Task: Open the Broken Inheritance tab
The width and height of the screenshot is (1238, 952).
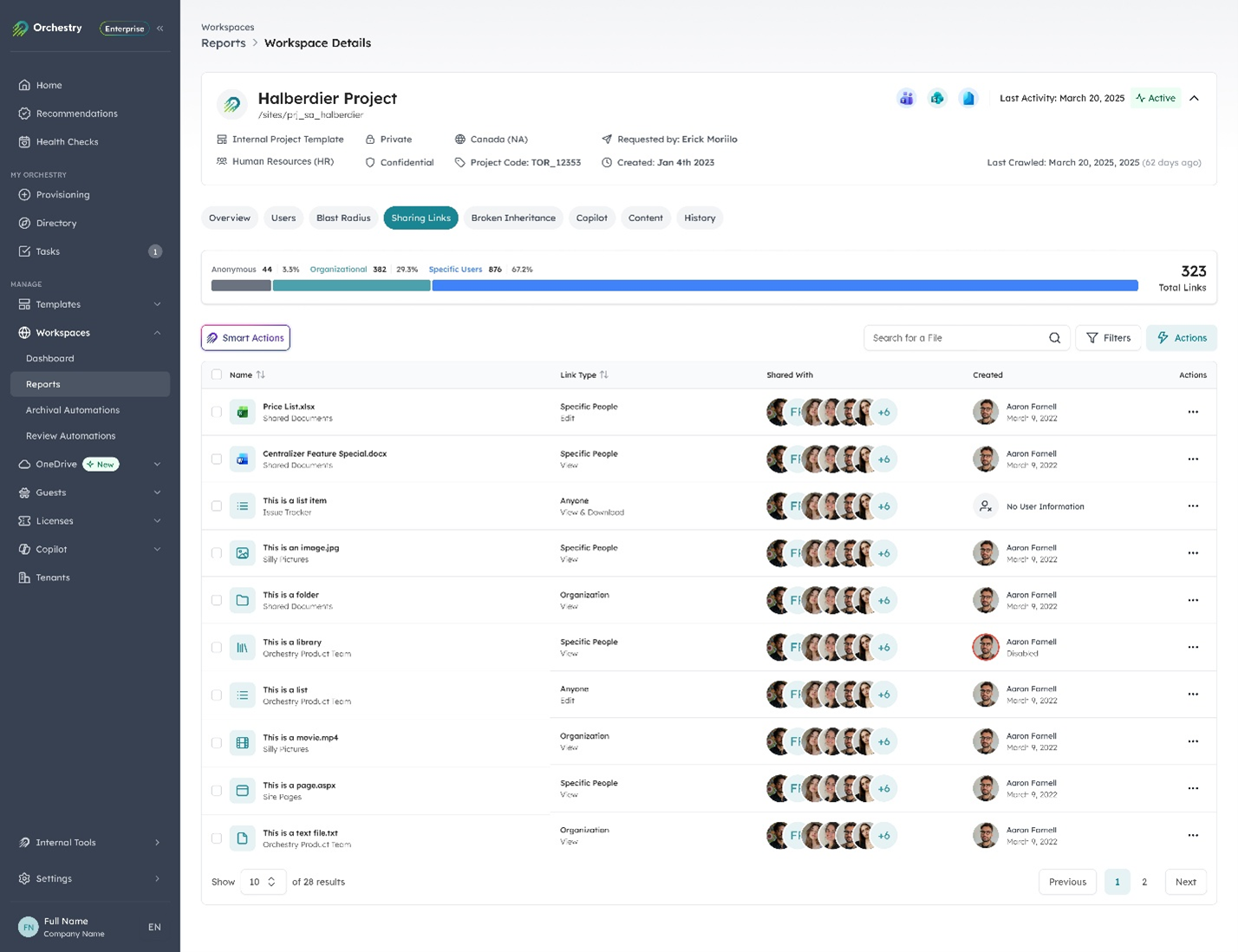Action: [513, 218]
